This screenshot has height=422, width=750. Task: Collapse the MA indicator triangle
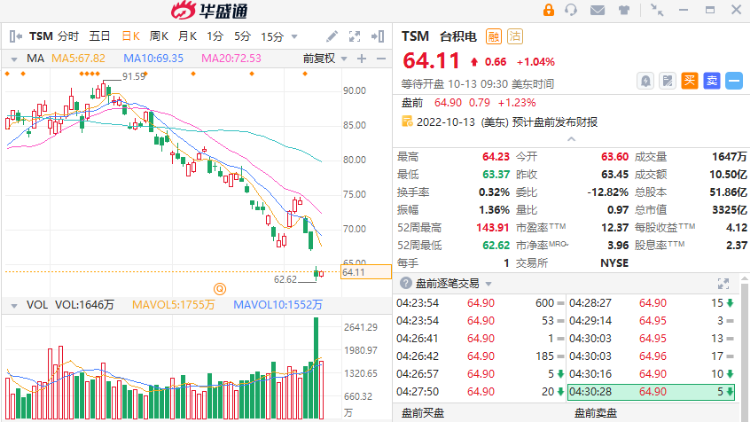14,59
